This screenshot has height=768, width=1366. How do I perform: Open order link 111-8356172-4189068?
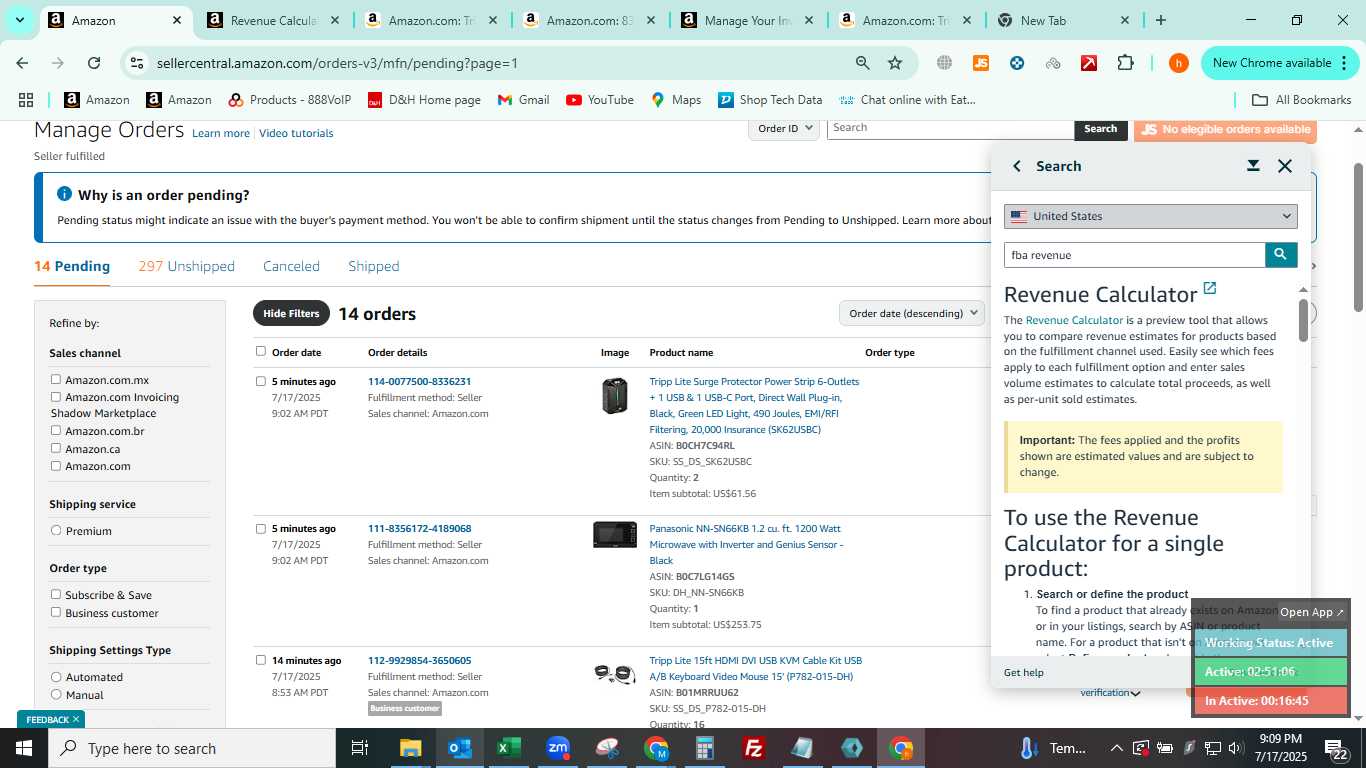(x=419, y=528)
